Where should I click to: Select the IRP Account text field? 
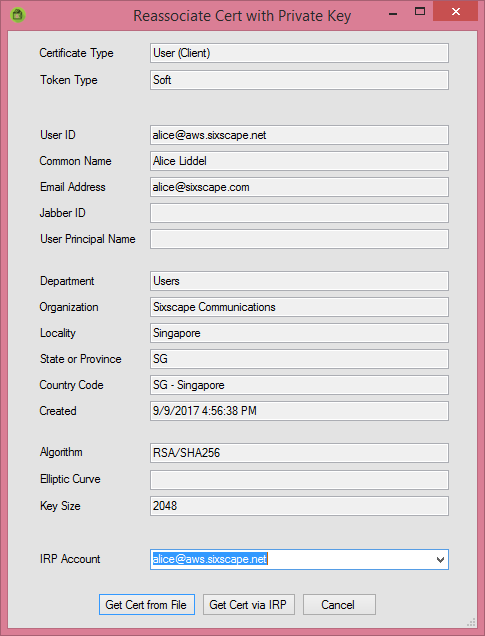tap(292, 560)
